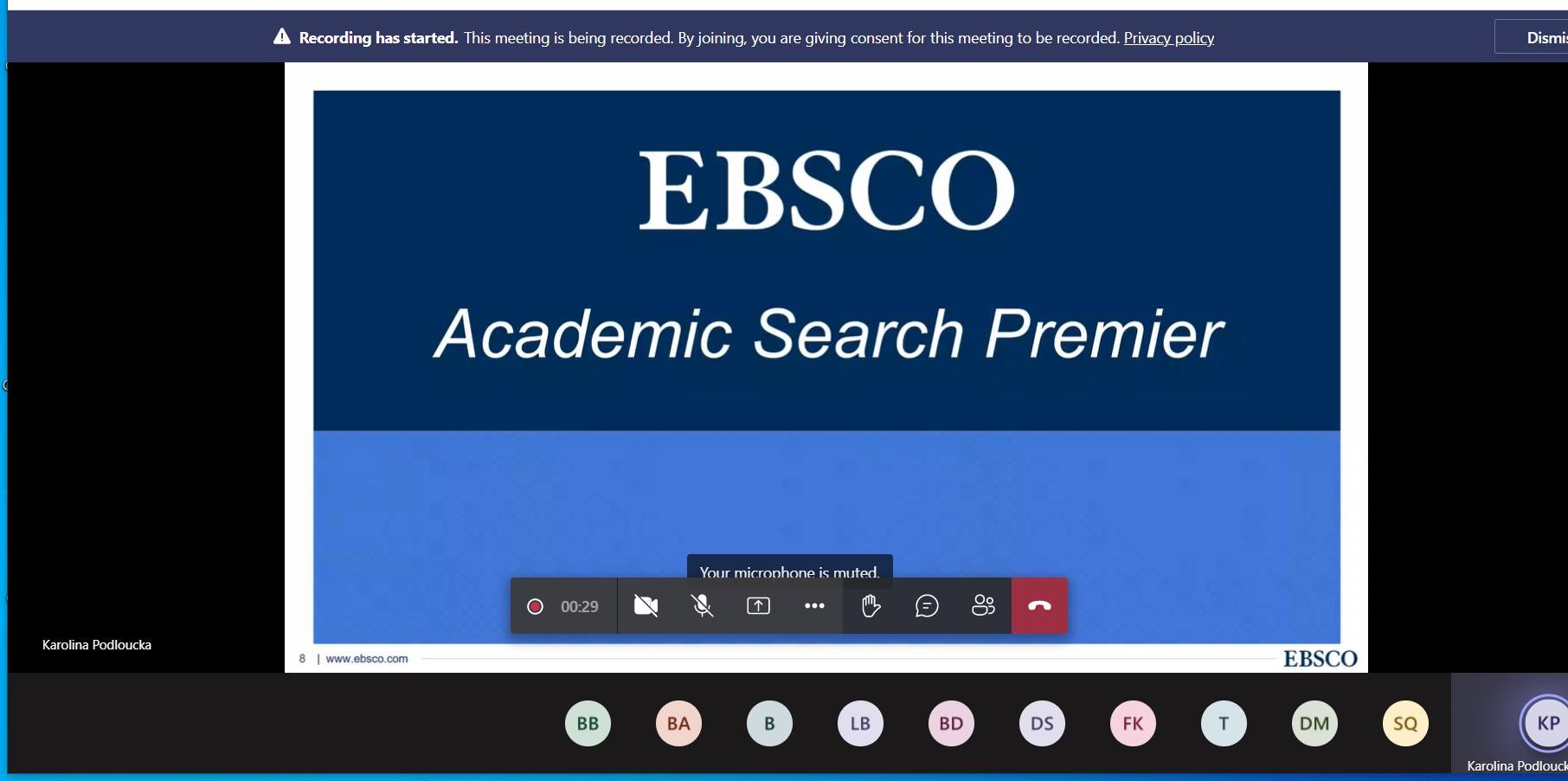Click the 00:29 meeting timer

click(579, 607)
